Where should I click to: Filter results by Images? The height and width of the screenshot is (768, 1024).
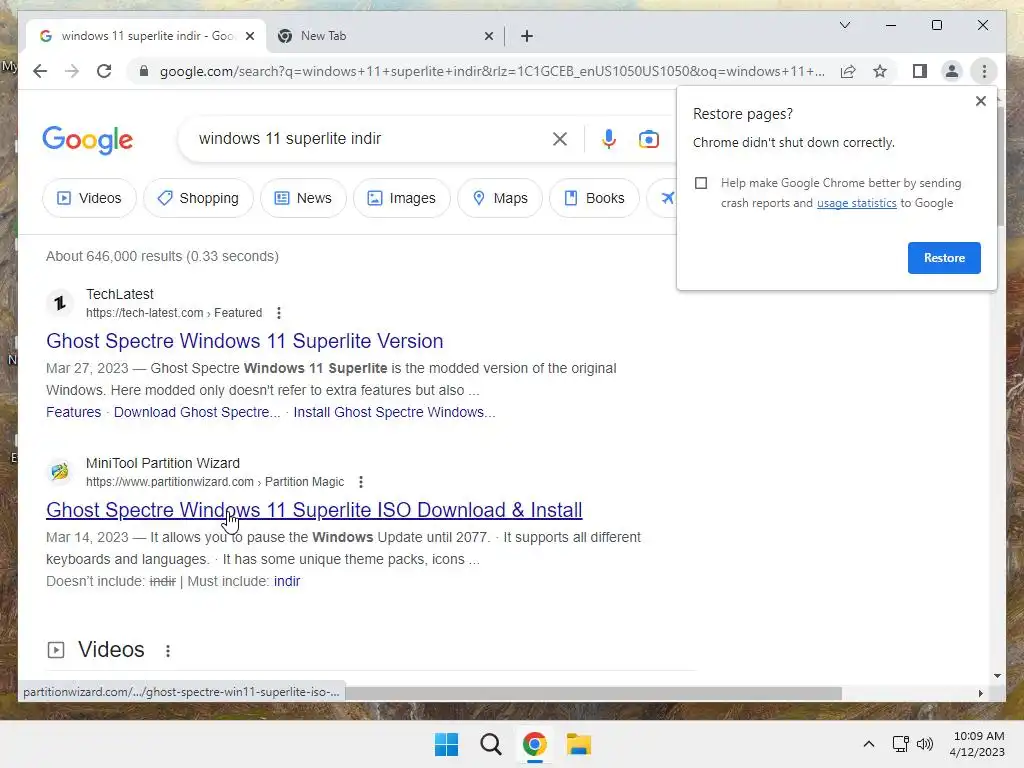tap(402, 198)
